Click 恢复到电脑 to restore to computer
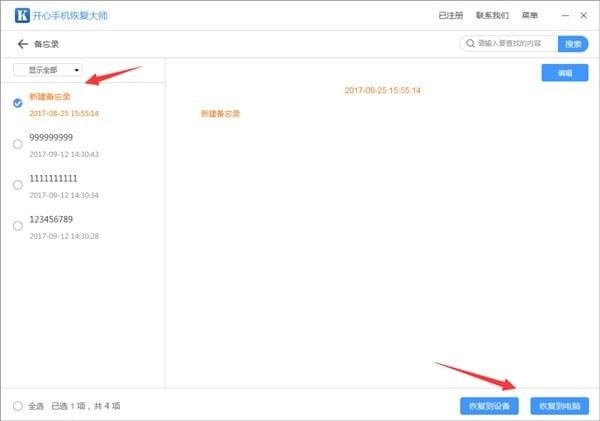The image size is (600, 421). pos(560,406)
